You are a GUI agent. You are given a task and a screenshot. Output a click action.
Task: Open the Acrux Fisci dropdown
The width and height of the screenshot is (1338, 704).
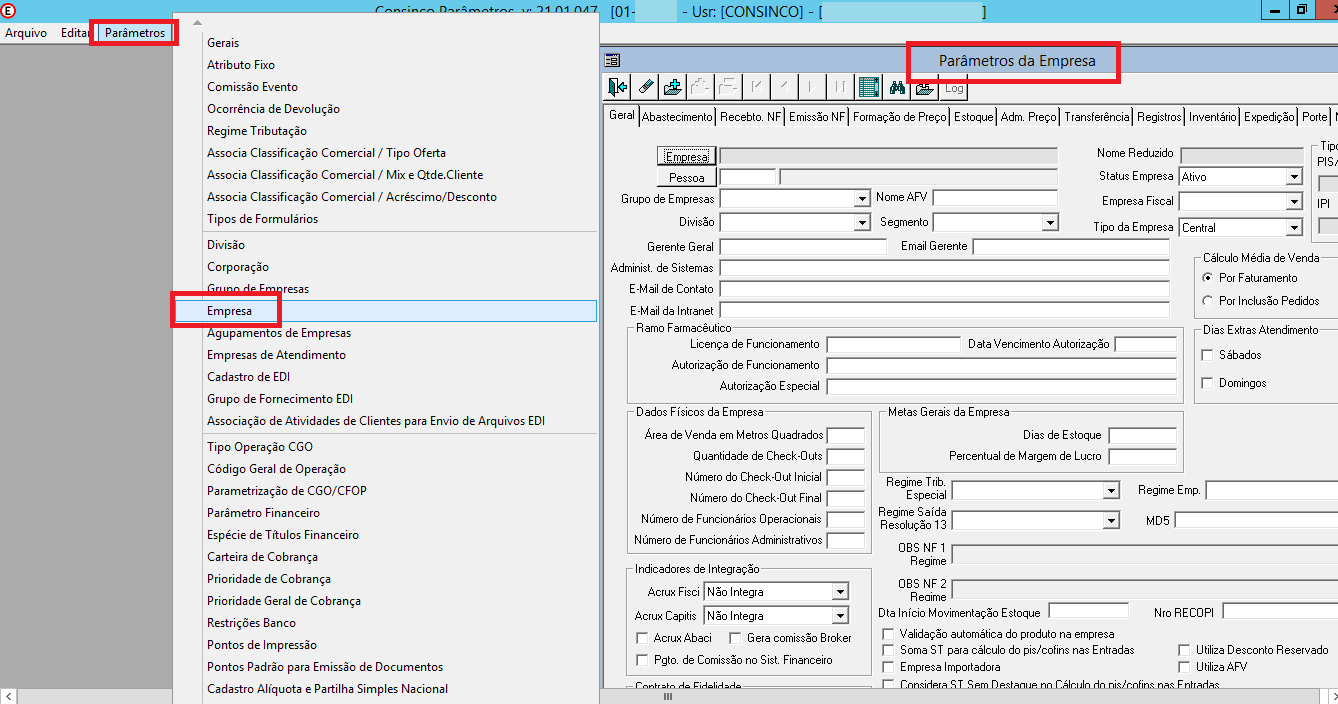pyautogui.click(x=841, y=592)
